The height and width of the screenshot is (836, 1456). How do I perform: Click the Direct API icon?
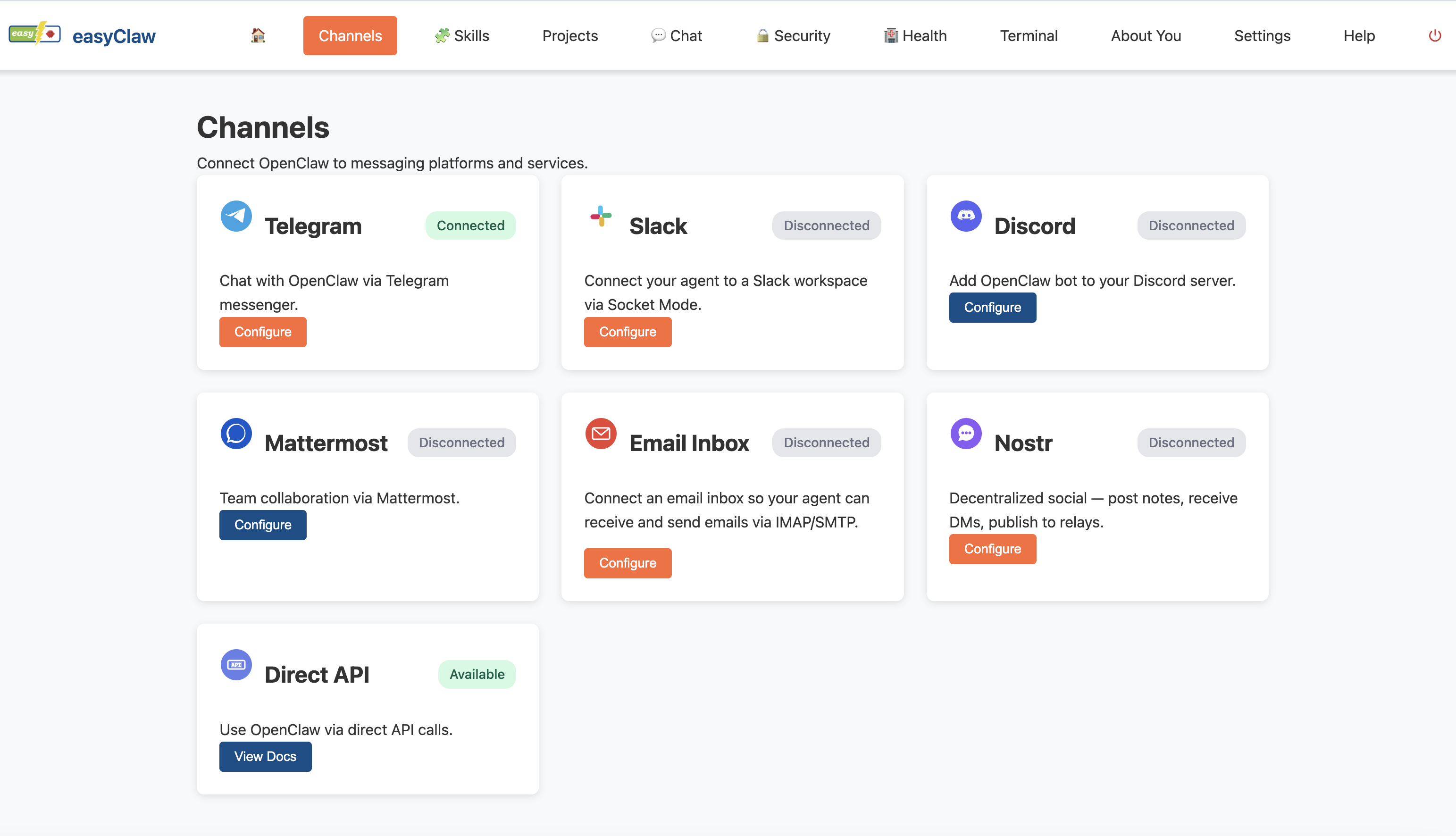click(x=236, y=665)
